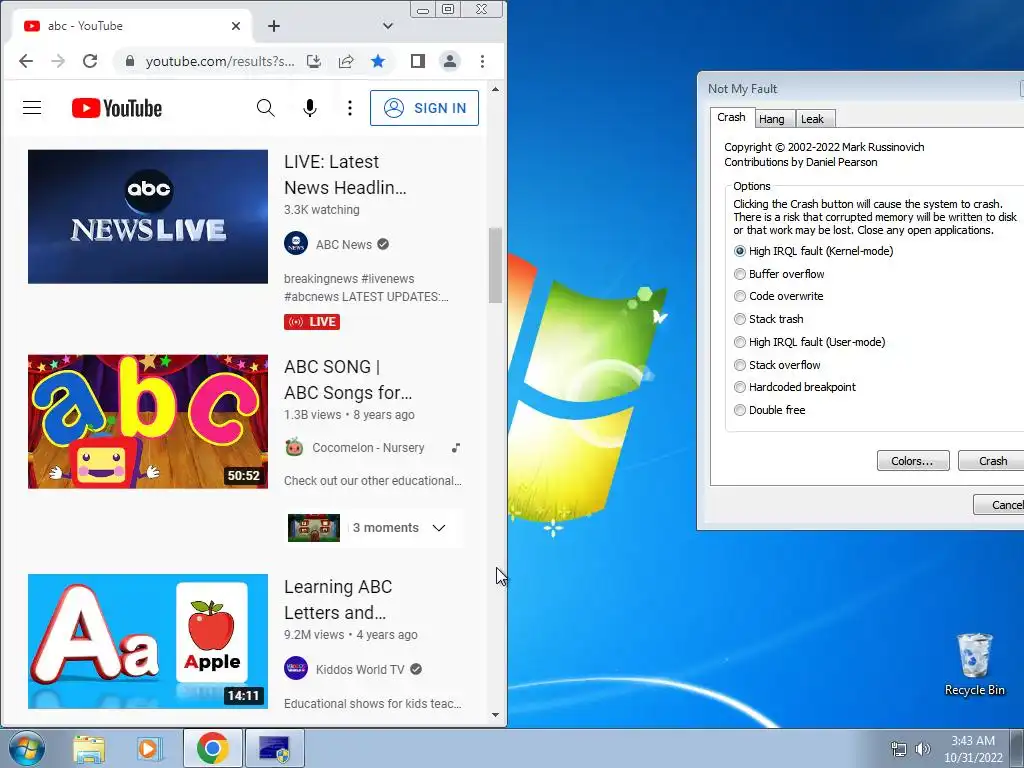Launch Windows Media Player from taskbar
Viewport: 1024px width, 768px height.
point(149,749)
